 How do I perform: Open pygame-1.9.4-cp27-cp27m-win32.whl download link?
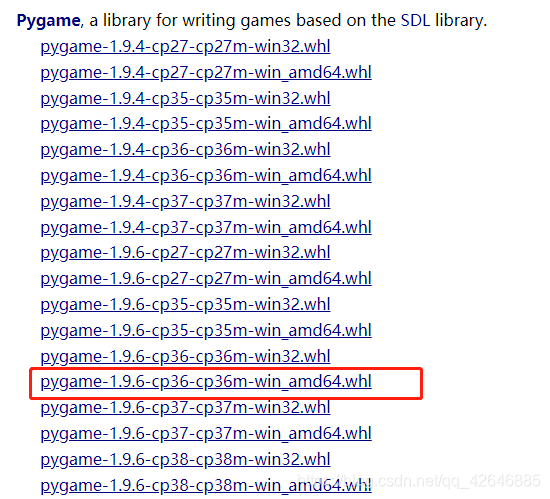(186, 47)
